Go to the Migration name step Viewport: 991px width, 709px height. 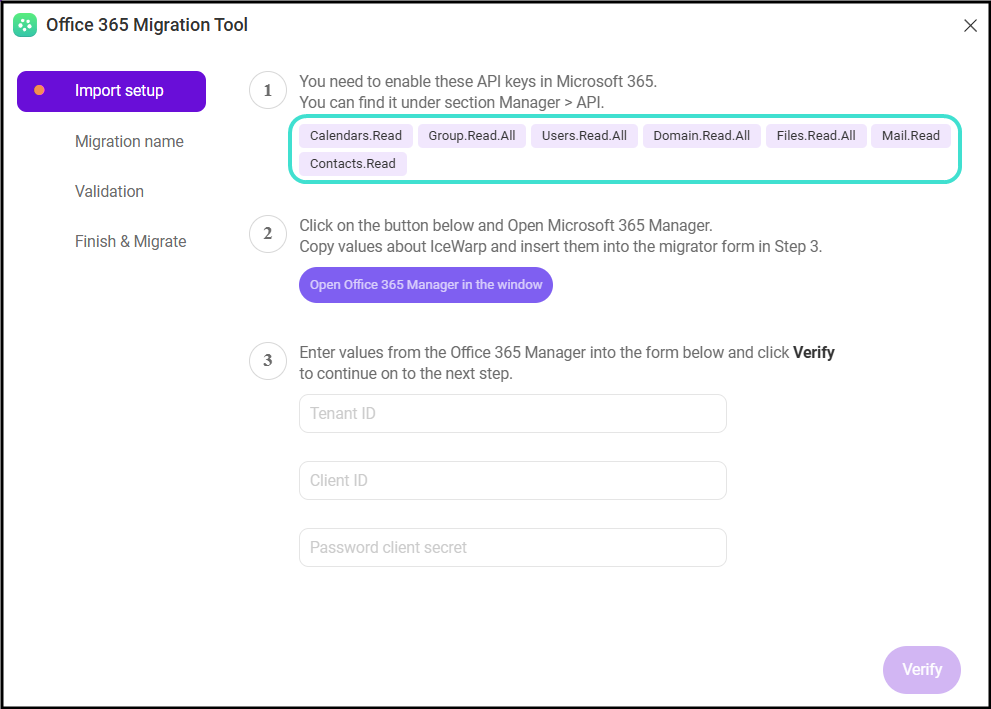pyautogui.click(x=129, y=142)
